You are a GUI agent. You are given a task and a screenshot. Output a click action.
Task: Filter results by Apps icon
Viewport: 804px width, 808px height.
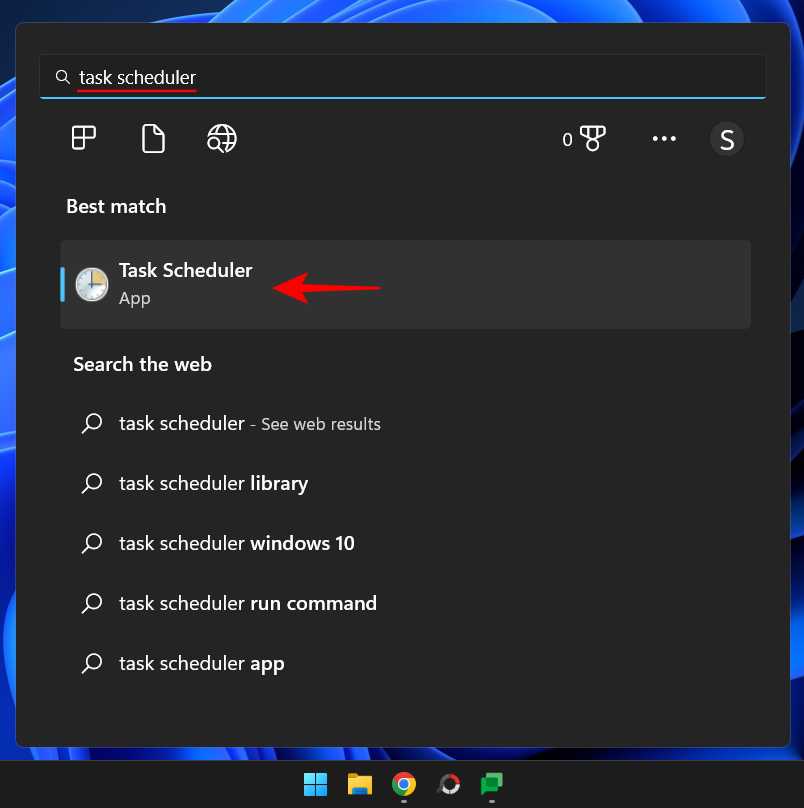pos(83,138)
